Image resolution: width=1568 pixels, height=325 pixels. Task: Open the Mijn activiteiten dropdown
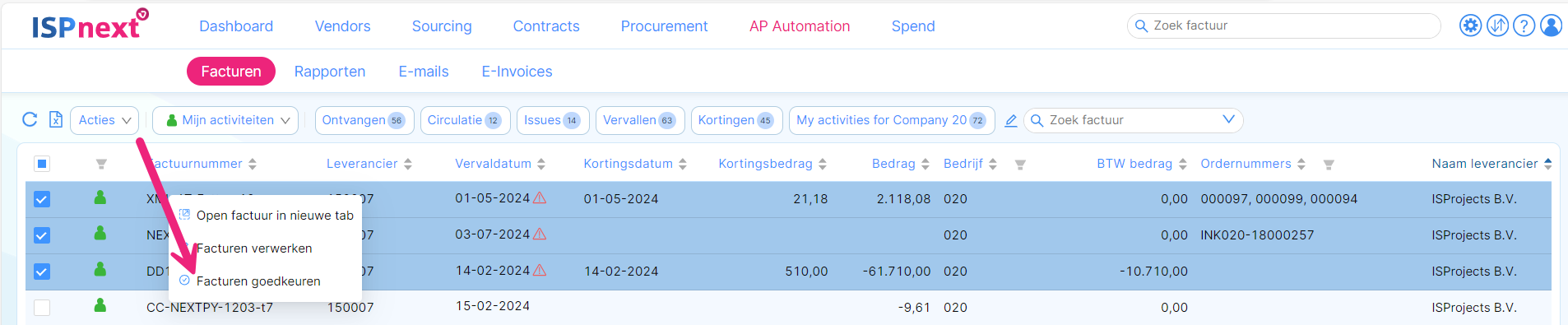(225, 120)
